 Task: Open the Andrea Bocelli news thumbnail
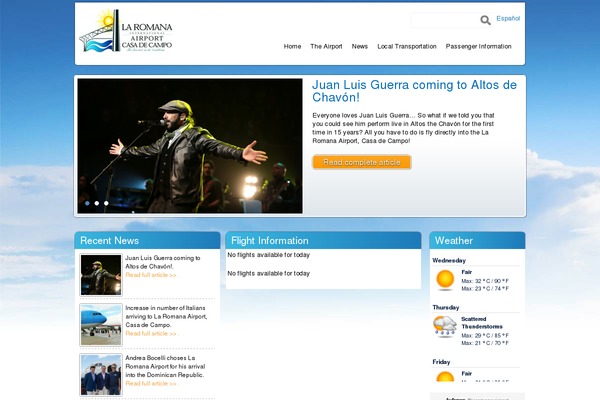(101, 375)
